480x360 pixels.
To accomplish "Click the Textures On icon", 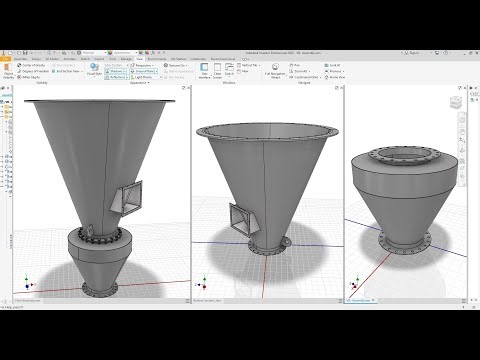I will click(x=166, y=65).
